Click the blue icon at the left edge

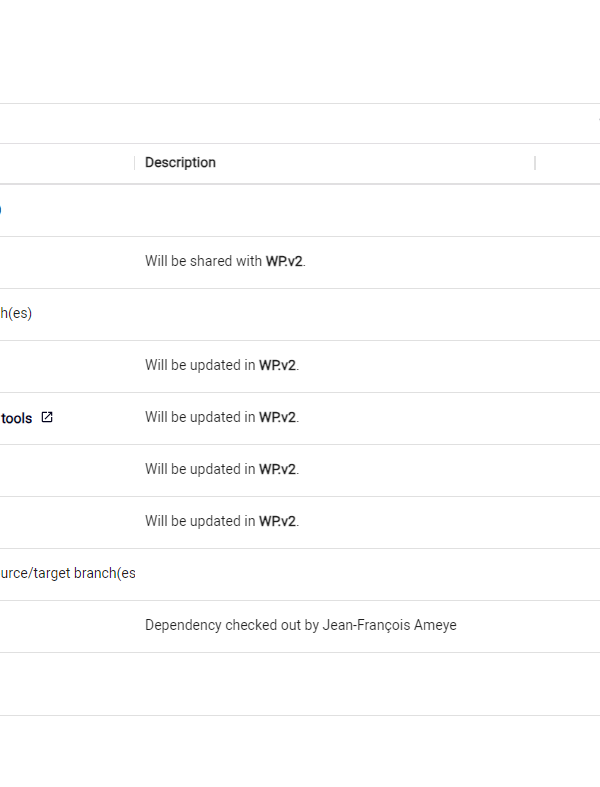[1, 209]
